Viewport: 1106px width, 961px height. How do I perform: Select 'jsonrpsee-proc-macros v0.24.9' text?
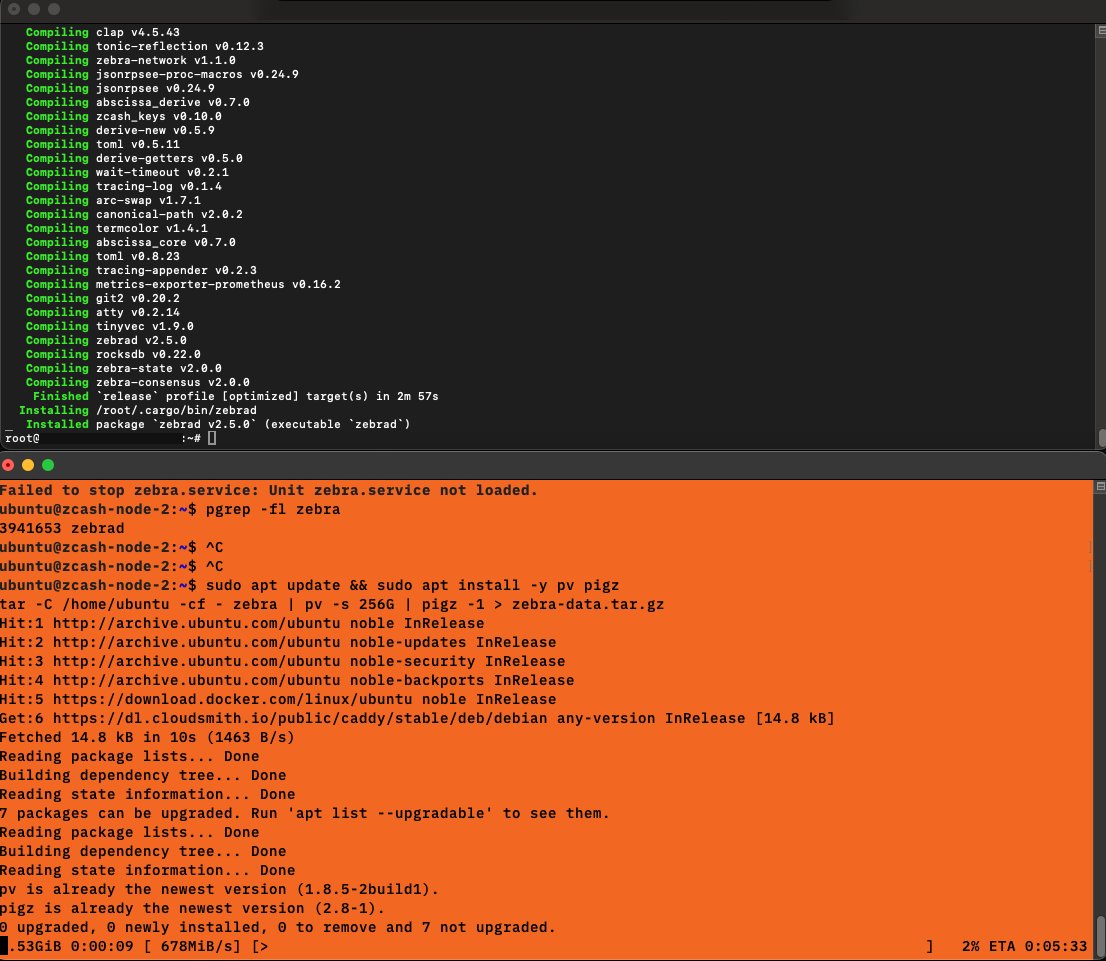(x=198, y=74)
